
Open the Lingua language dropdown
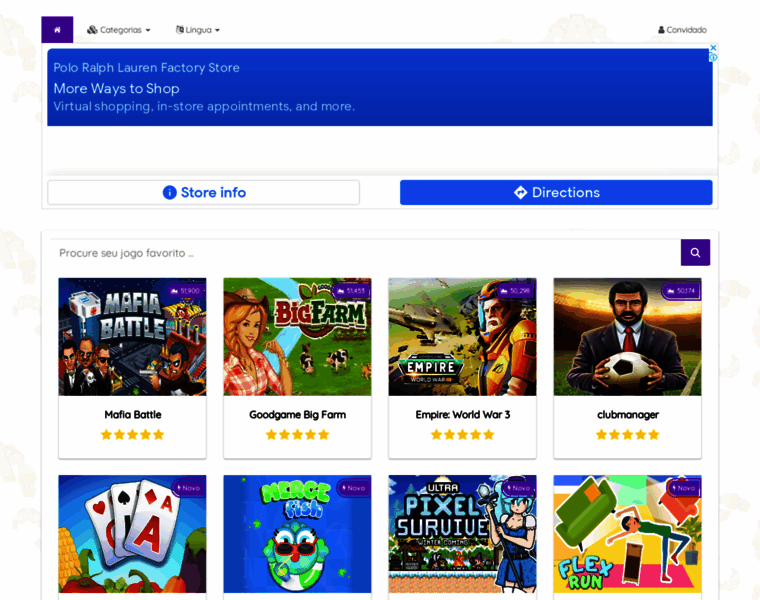pos(198,30)
